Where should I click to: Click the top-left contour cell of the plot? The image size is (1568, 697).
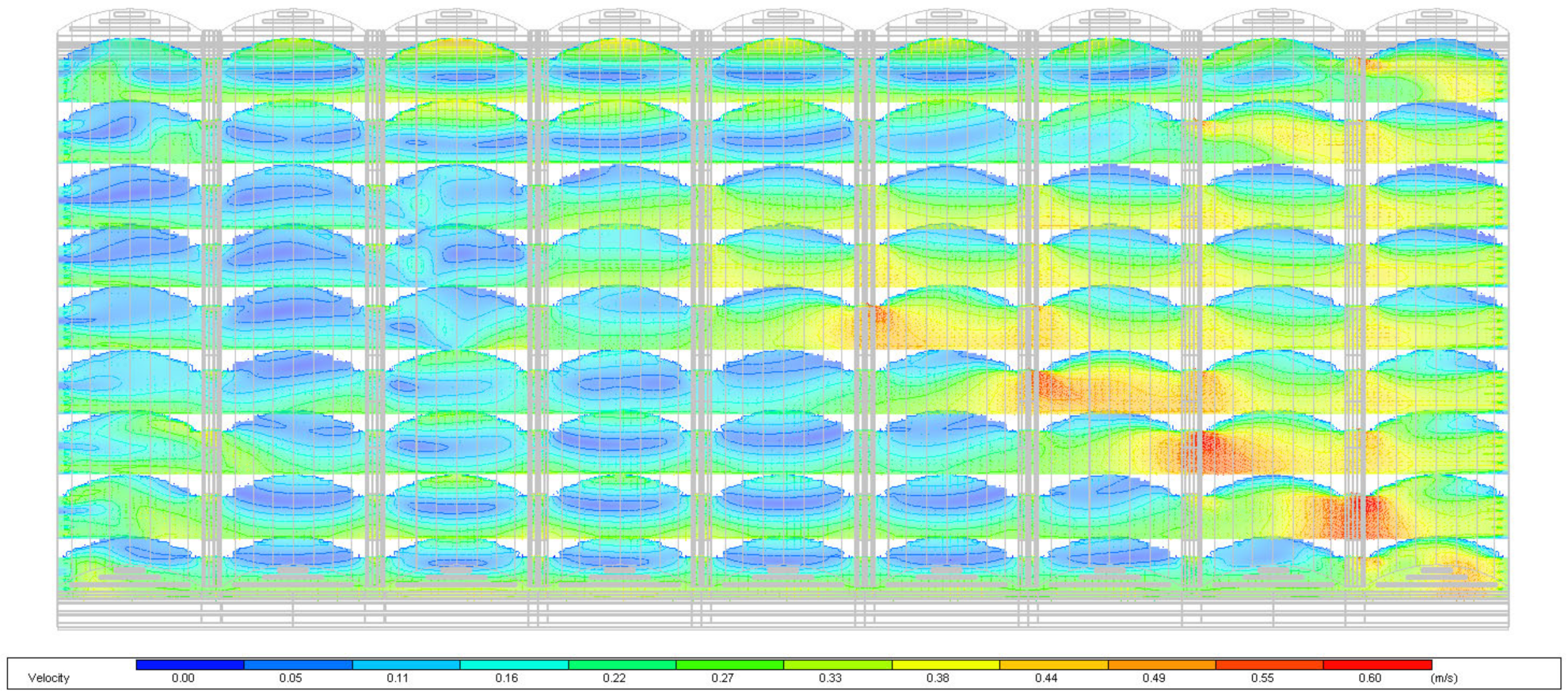point(131,70)
